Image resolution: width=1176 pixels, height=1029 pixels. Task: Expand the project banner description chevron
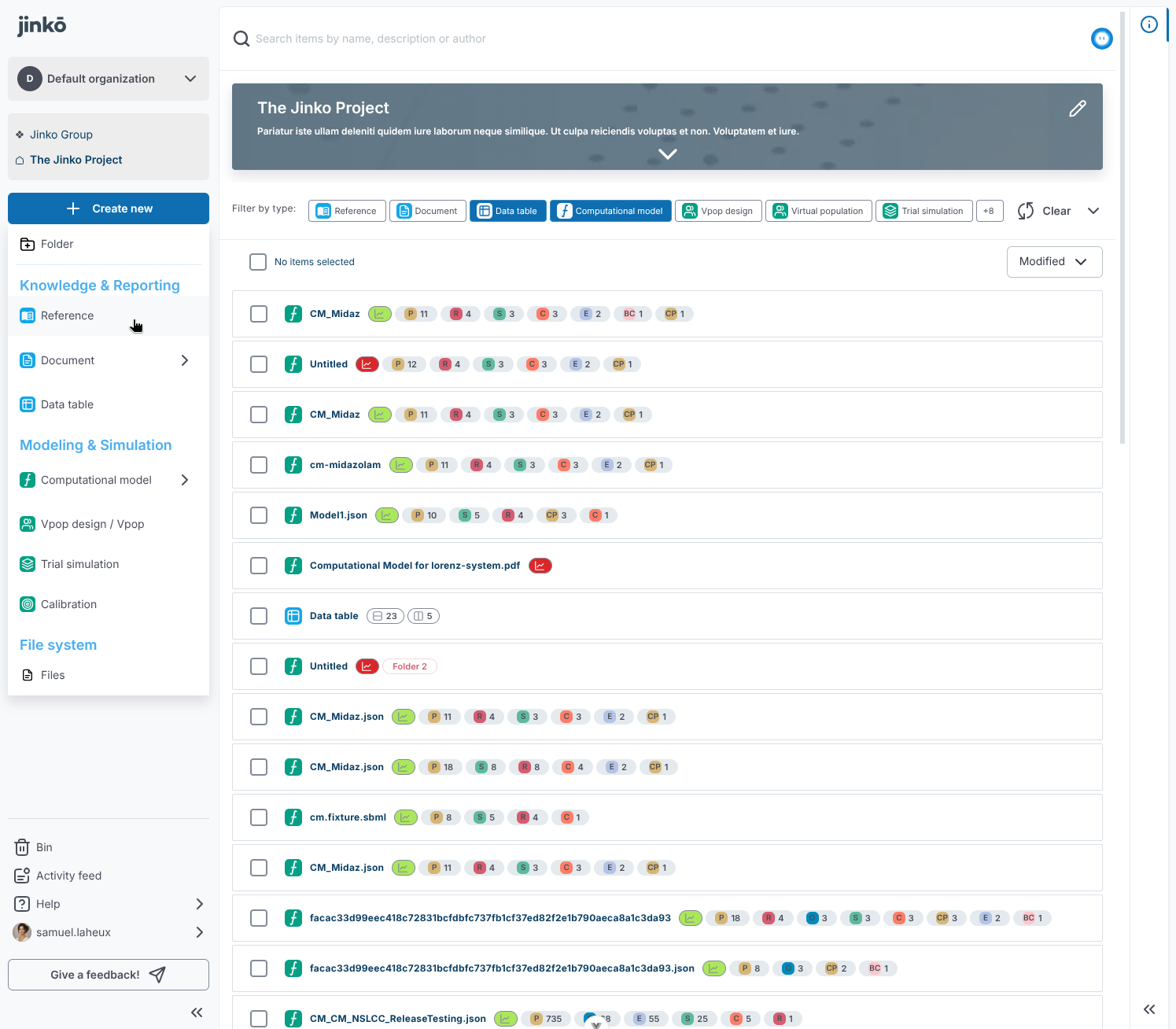[668, 154]
